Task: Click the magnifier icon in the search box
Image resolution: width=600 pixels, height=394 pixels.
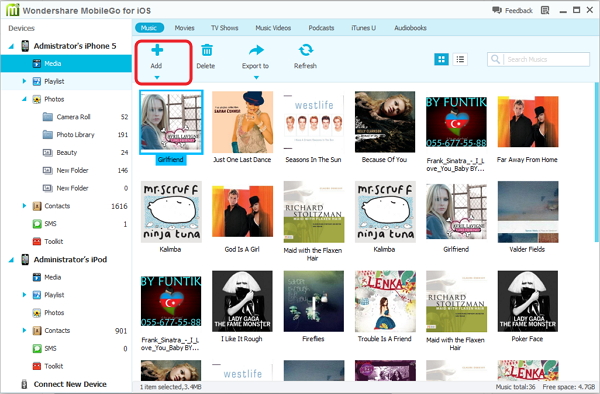Action: click(x=496, y=59)
